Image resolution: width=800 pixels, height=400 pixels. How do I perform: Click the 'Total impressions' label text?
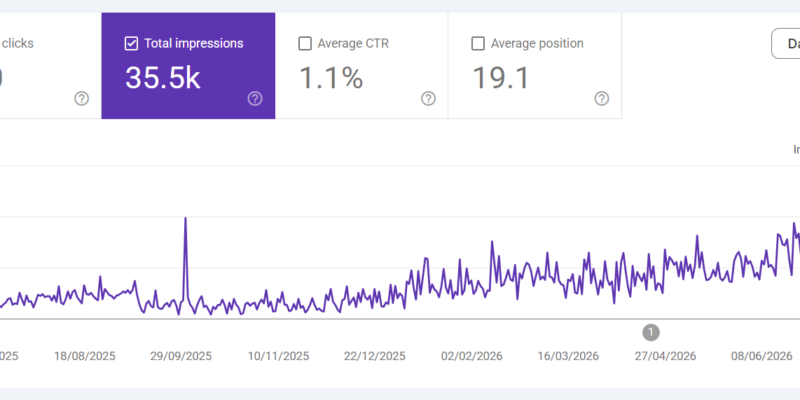click(194, 44)
